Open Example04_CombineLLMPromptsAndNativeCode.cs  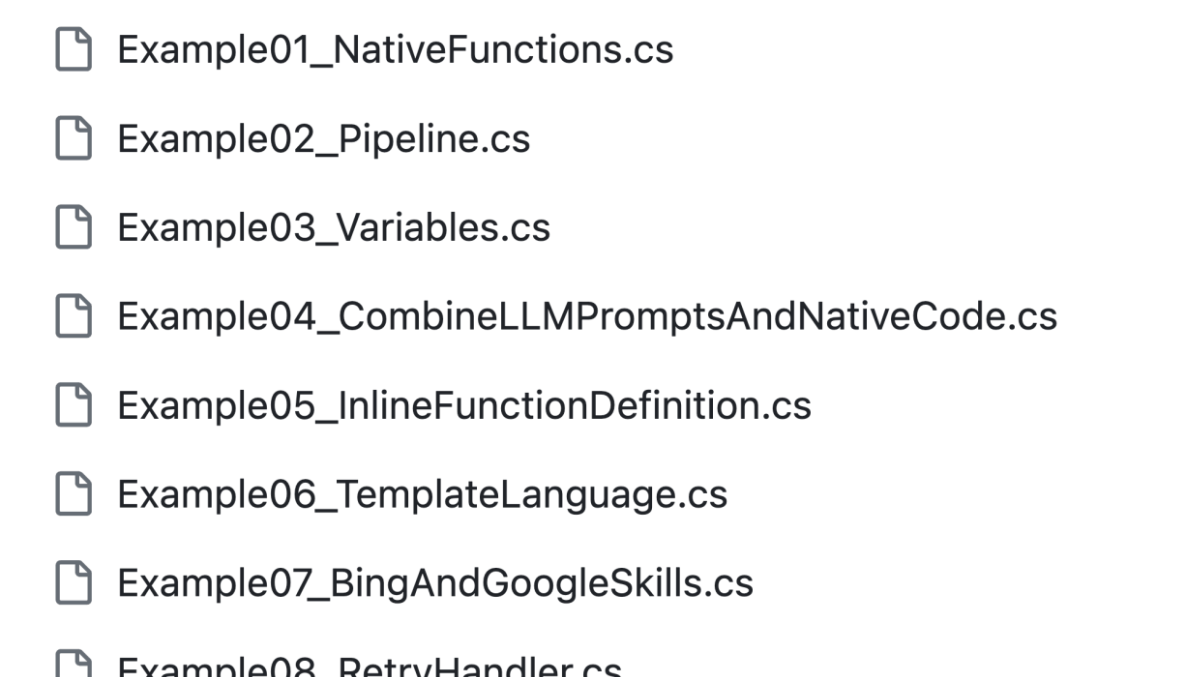(x=585, y=316)
